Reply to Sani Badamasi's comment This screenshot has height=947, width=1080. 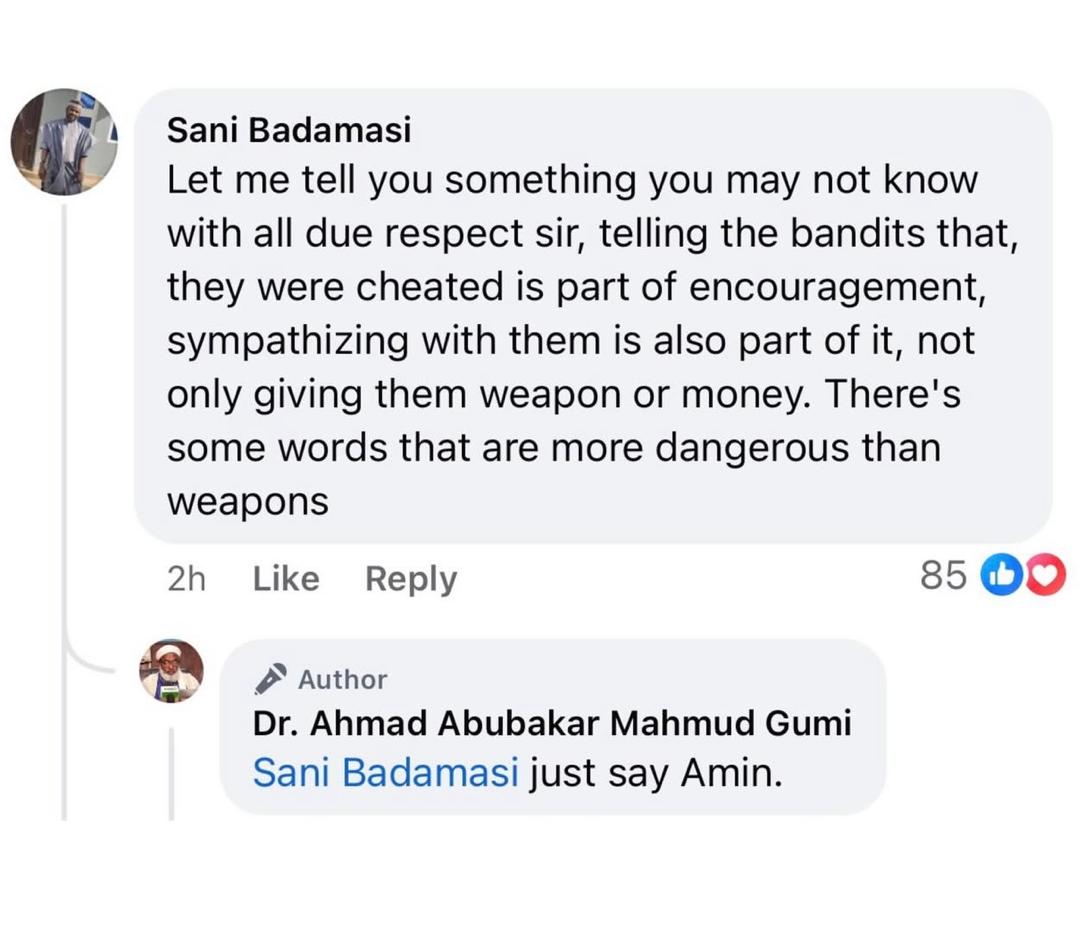[410, 578]
